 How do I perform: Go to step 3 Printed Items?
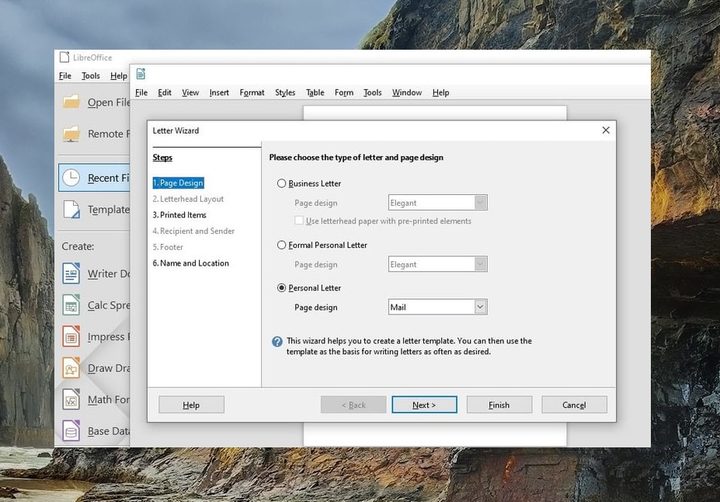pyautogui.click(x=180, y=215)
